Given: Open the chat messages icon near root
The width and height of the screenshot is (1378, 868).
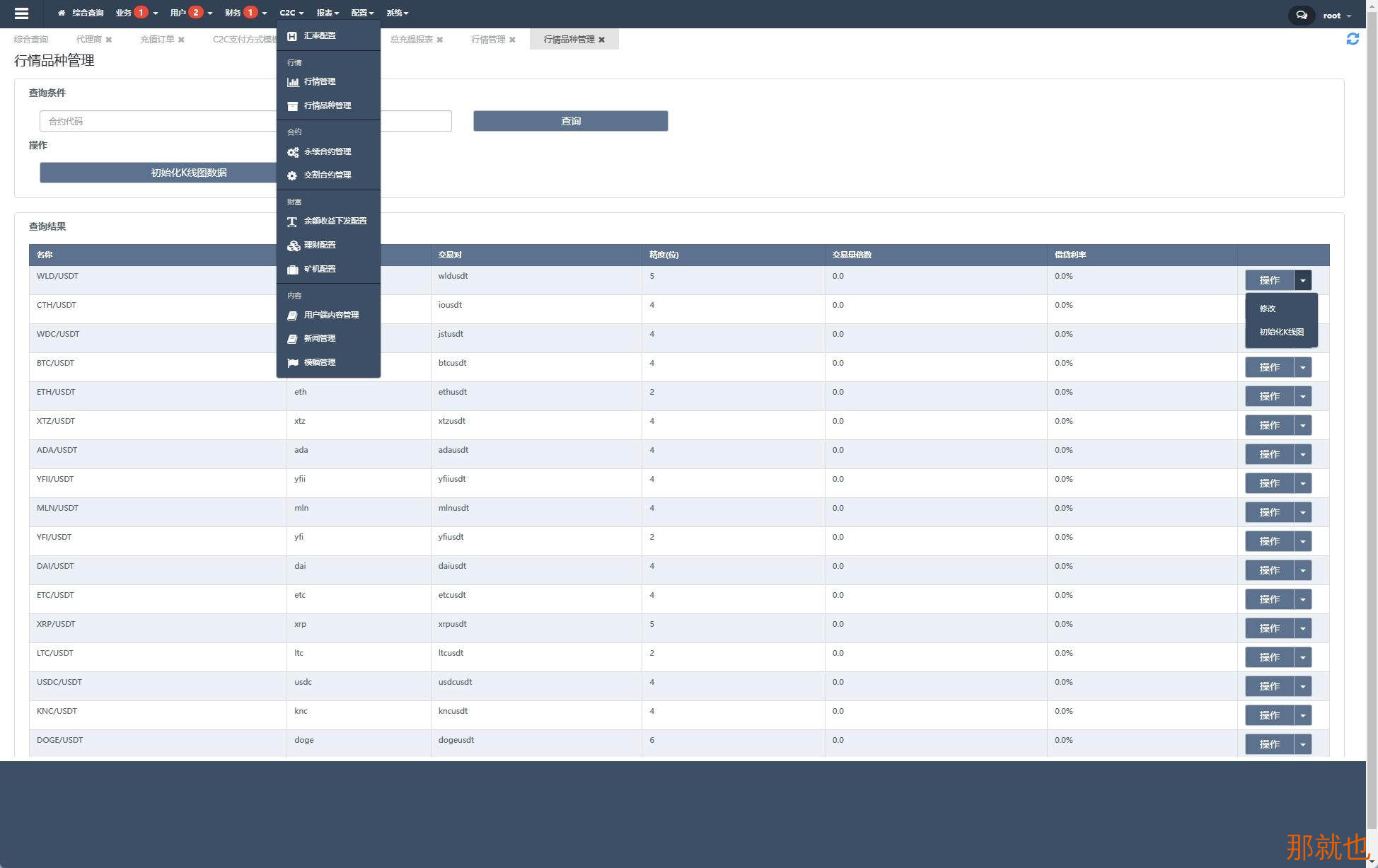Looking at the screenshot, I should 1301,15.
